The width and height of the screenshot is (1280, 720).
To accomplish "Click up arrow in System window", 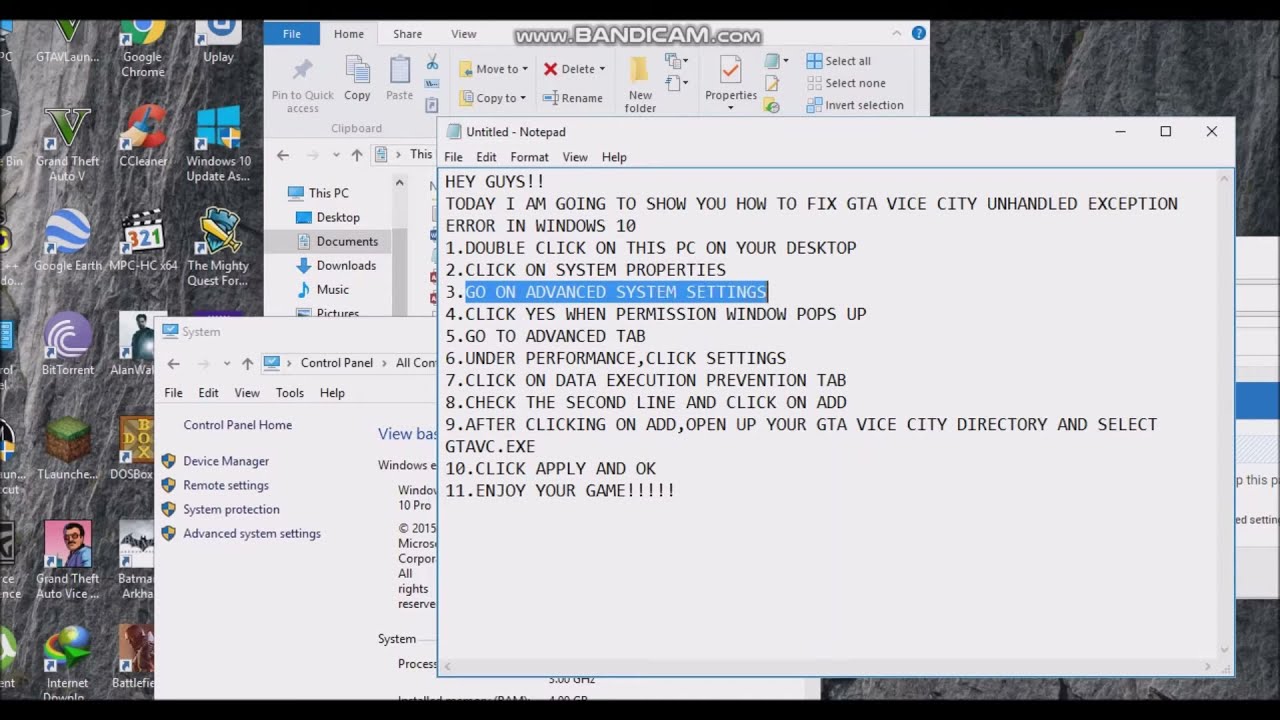I will [247, 363].
